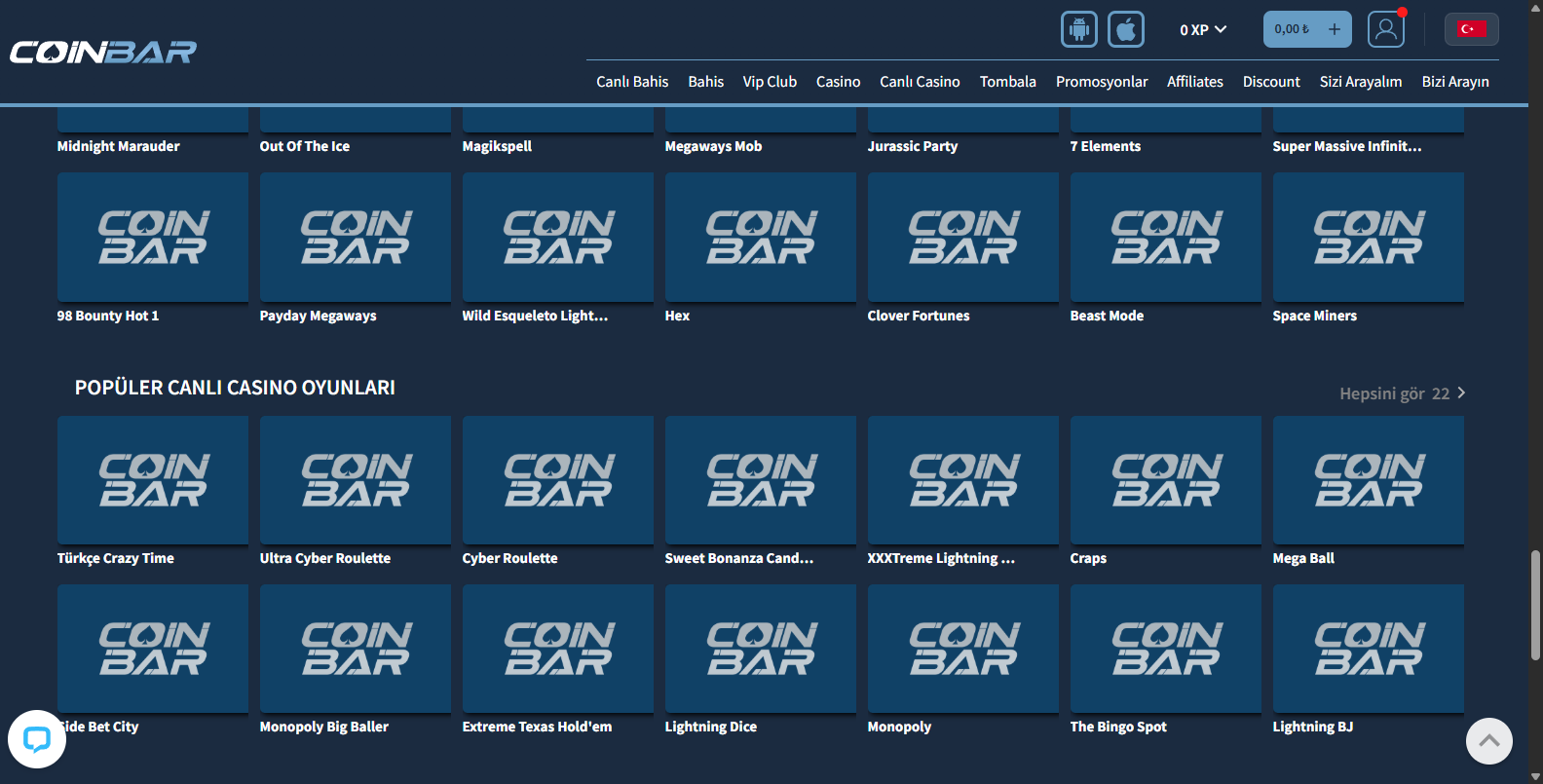Click the Out Of The Ice title
Viewport: 1543px width, 784px height.
pyautogui.click(x=305, y=146)
